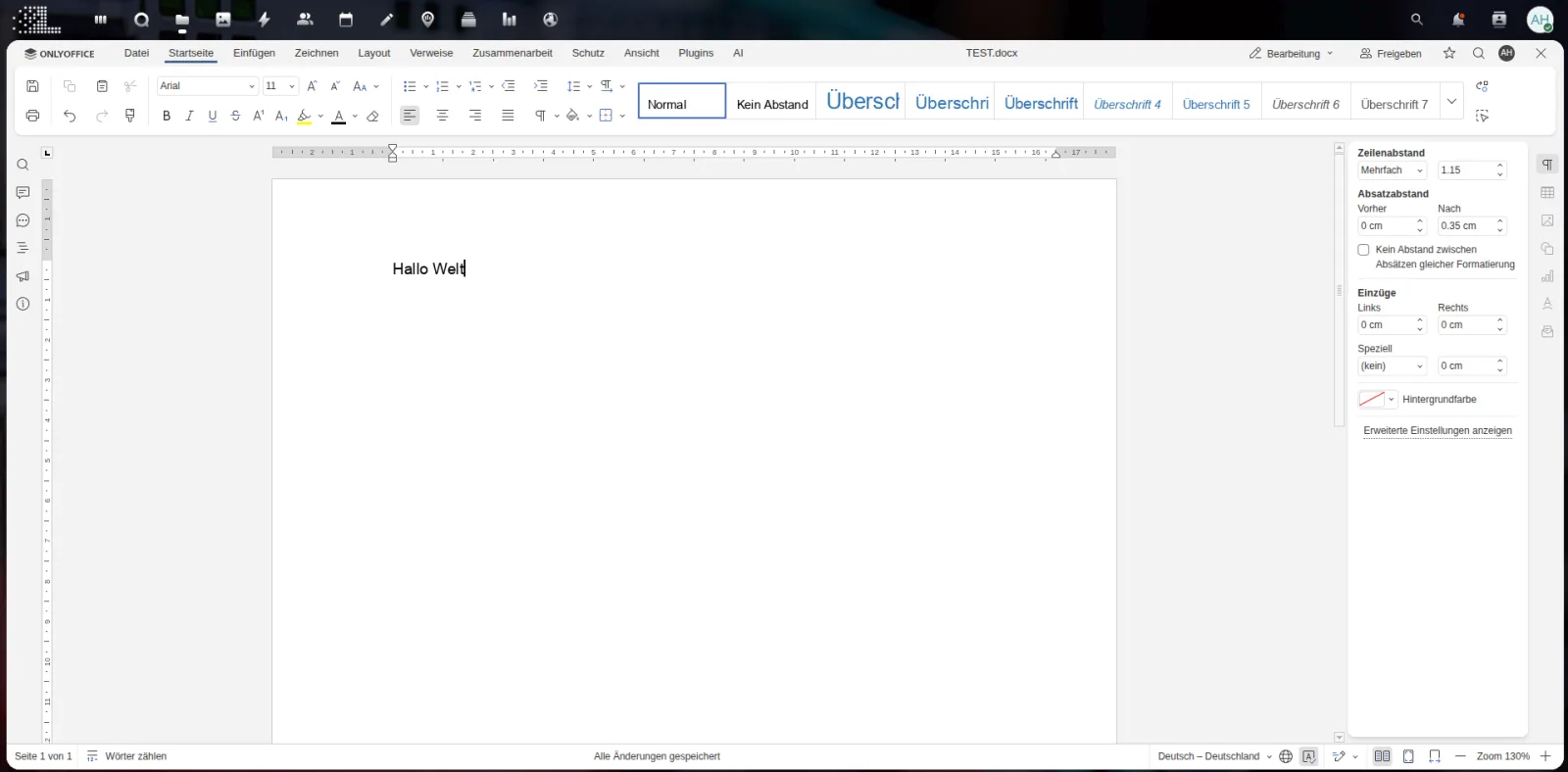
Task: Open Erweiterte Einstellungen anzeigen link
Action: 1438,431
